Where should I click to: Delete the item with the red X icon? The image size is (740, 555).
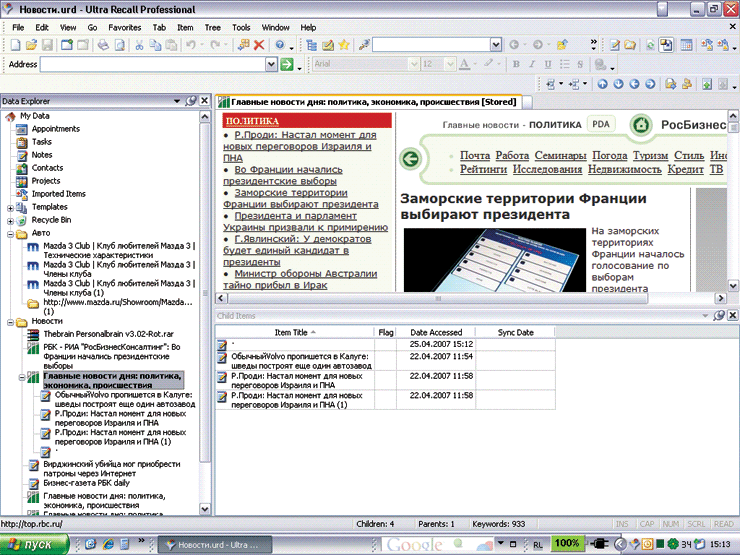pyautogui.click(x=259, y=45)
